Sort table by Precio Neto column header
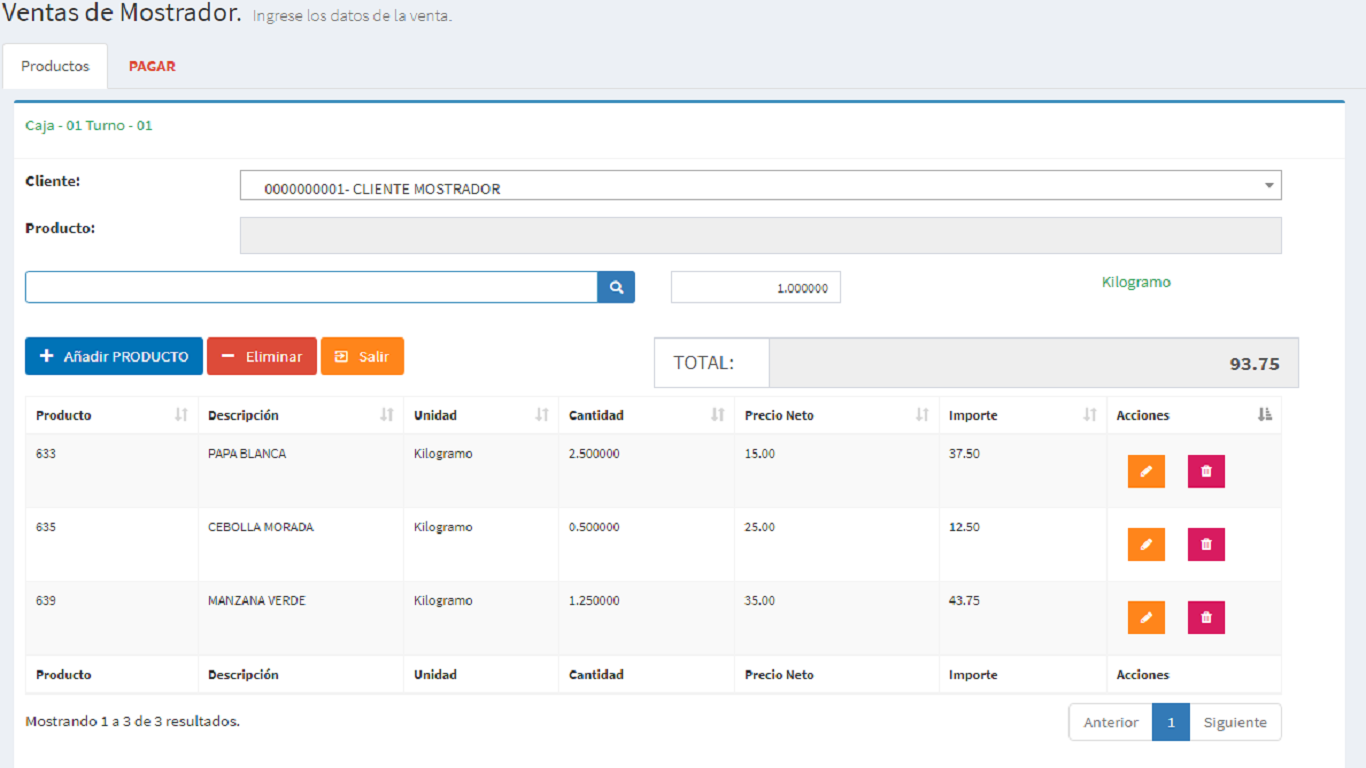Image resolution: width=1366 pixels, height=768 pixels. click(x=835, y=415)
